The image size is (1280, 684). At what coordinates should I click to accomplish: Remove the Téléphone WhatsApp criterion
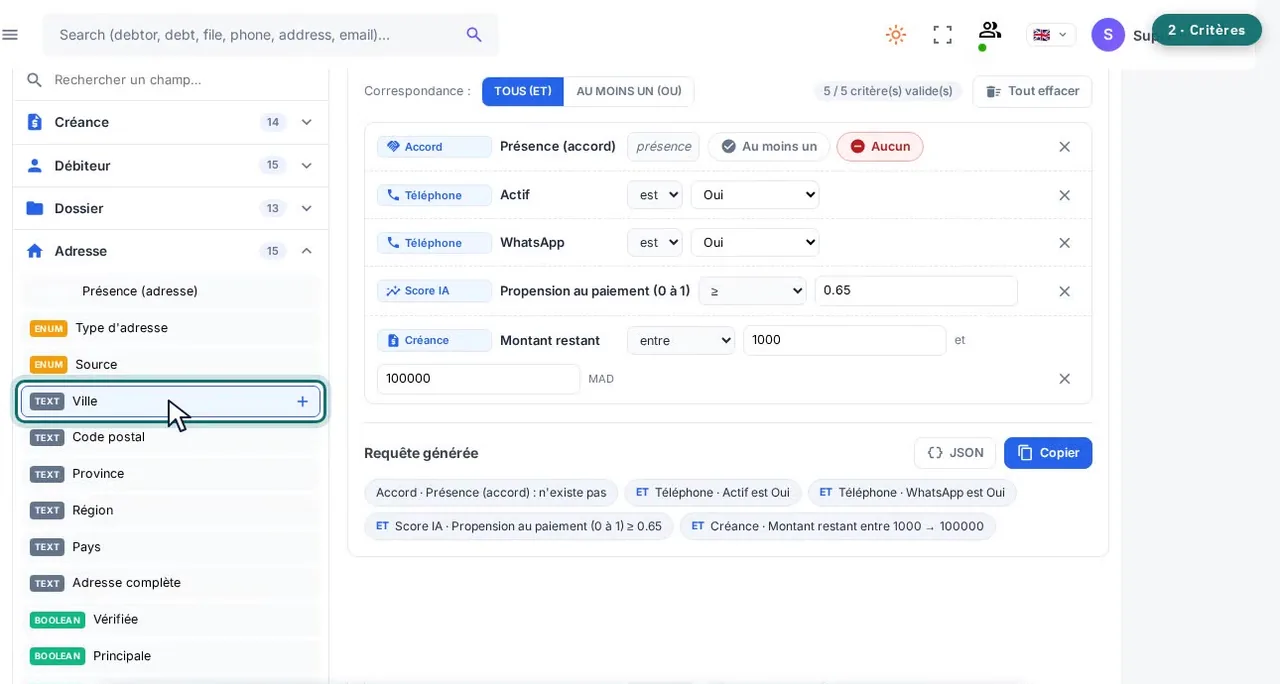[1065, 243]
